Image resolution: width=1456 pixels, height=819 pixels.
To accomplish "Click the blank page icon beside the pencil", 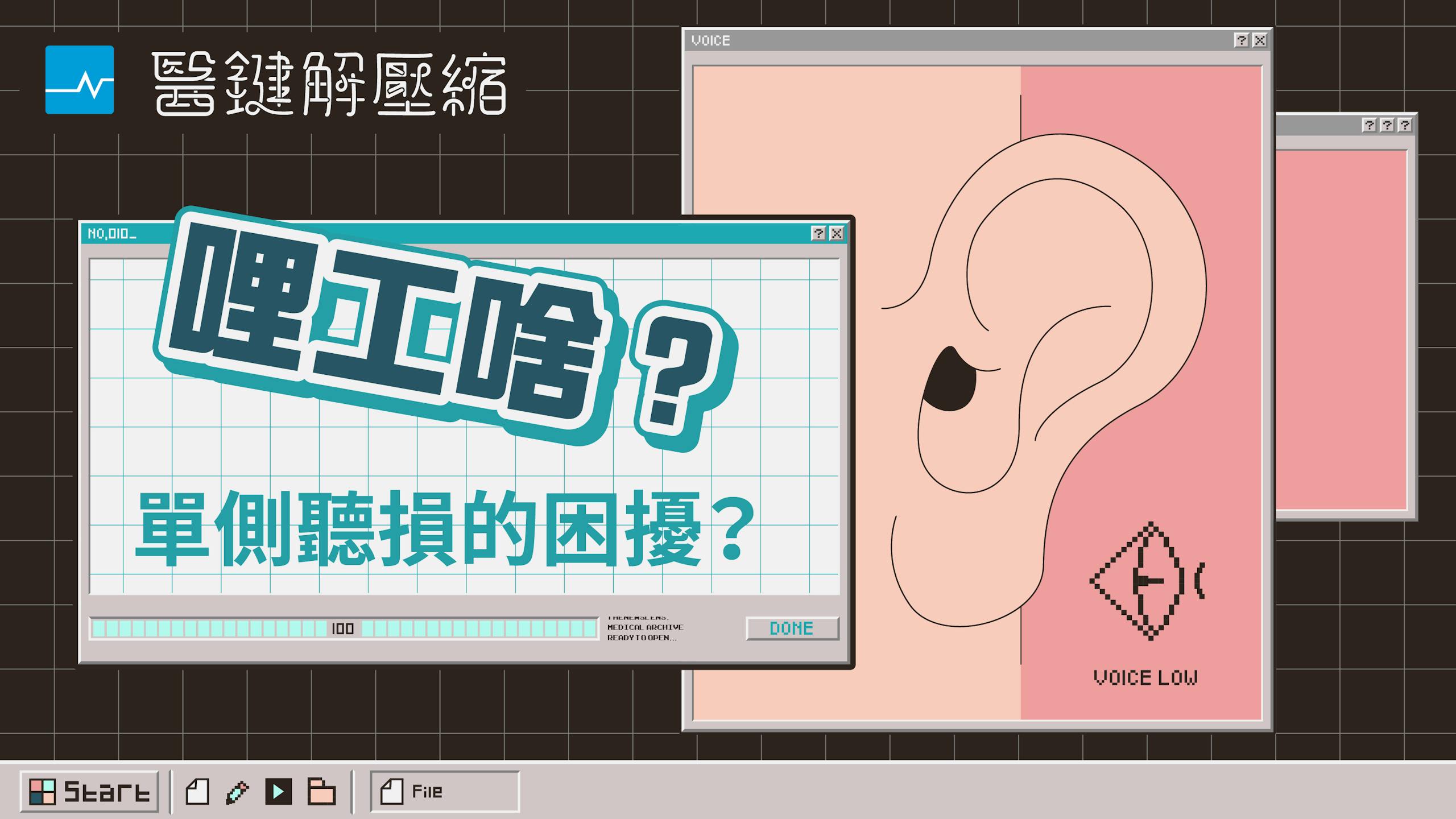I will click(197, 791).
